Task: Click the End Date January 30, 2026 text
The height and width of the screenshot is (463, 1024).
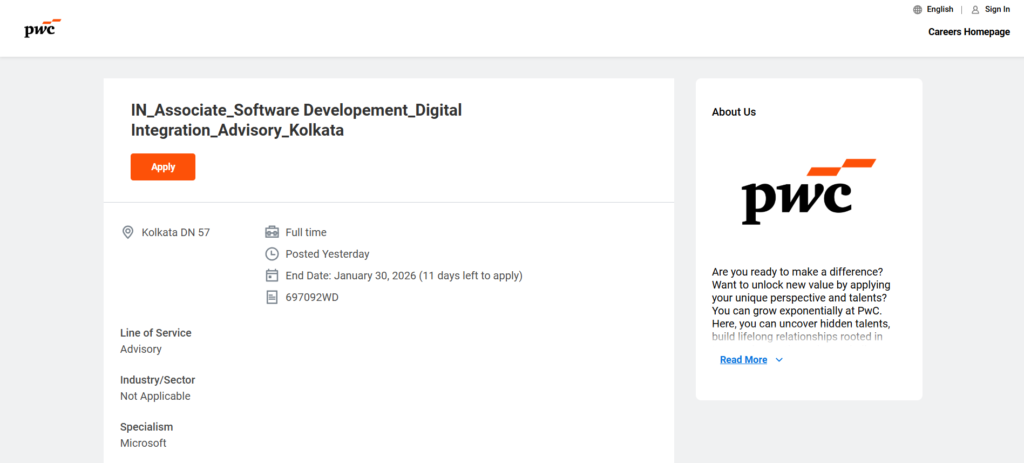Action: [x=403, y=275]
